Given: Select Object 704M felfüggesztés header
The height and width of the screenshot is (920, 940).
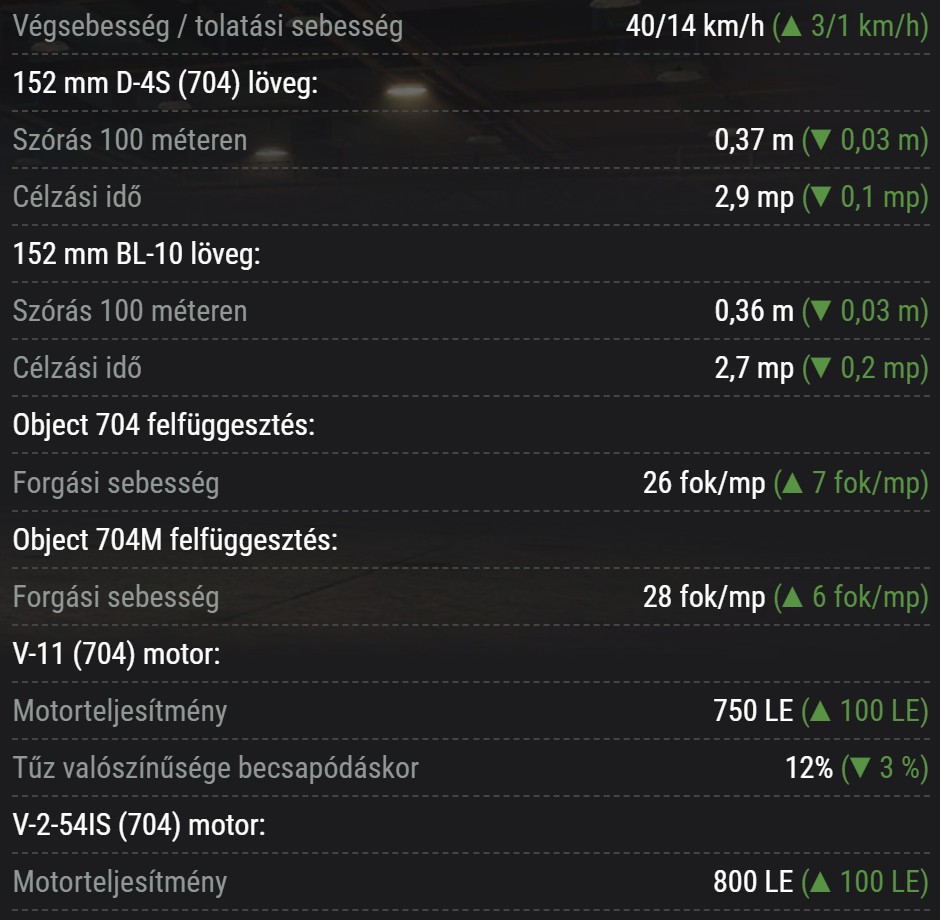Looking at the screenshot, I should click(175, 539).
